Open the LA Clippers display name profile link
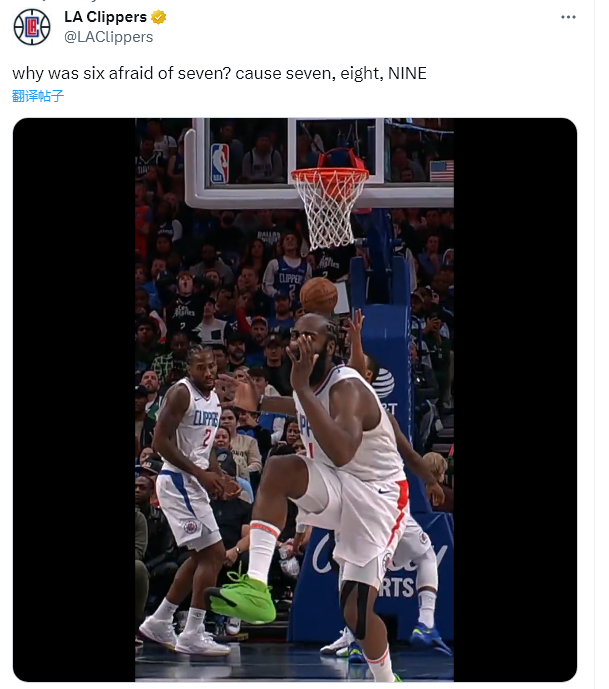Viewport: 609px width, 689px height. (105, 17)
